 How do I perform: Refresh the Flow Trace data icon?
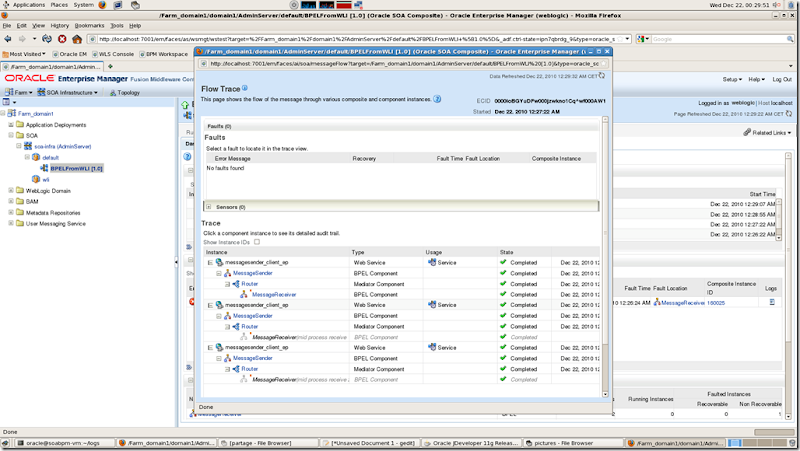[x=602, y=76]
